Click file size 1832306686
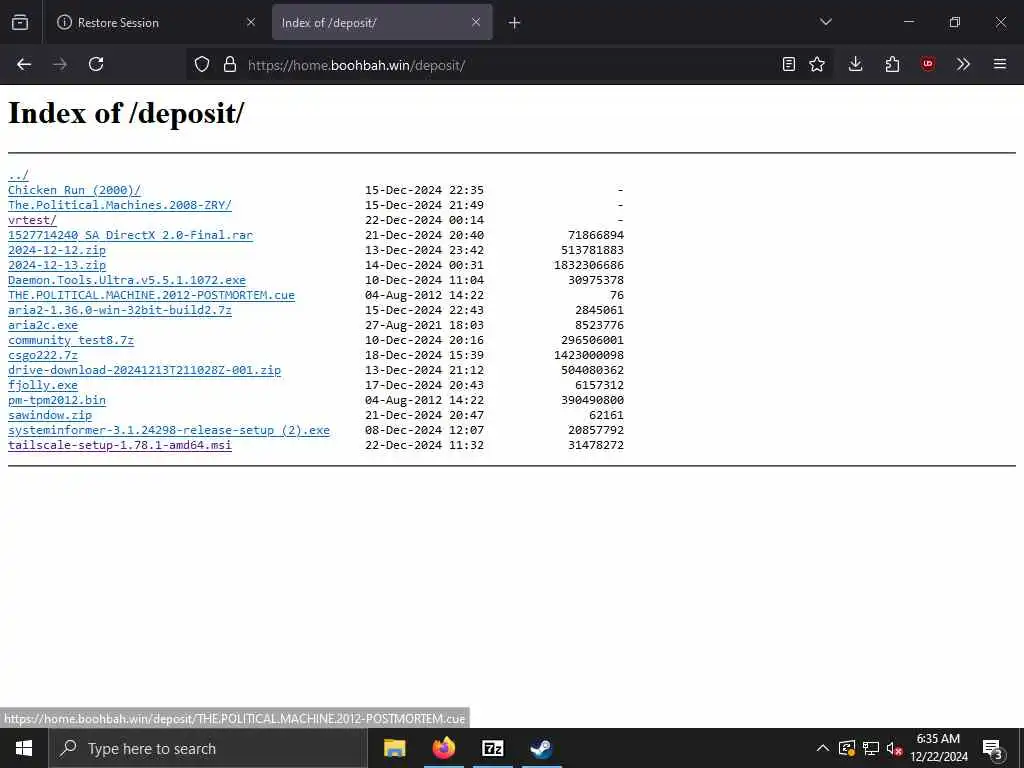The image size is (1024, 768). tap(589, 265)
